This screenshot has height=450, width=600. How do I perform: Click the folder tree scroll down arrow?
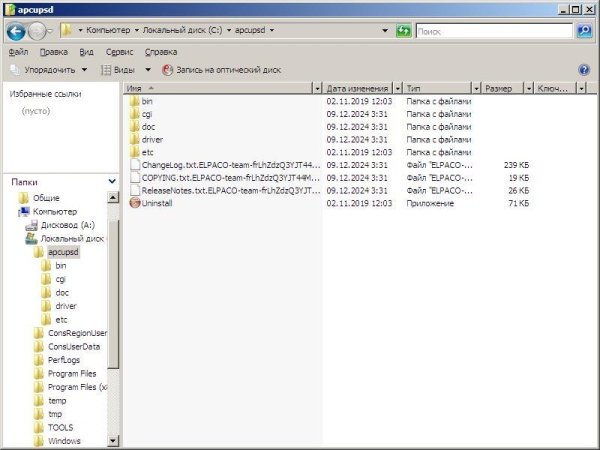coord(112,441)
